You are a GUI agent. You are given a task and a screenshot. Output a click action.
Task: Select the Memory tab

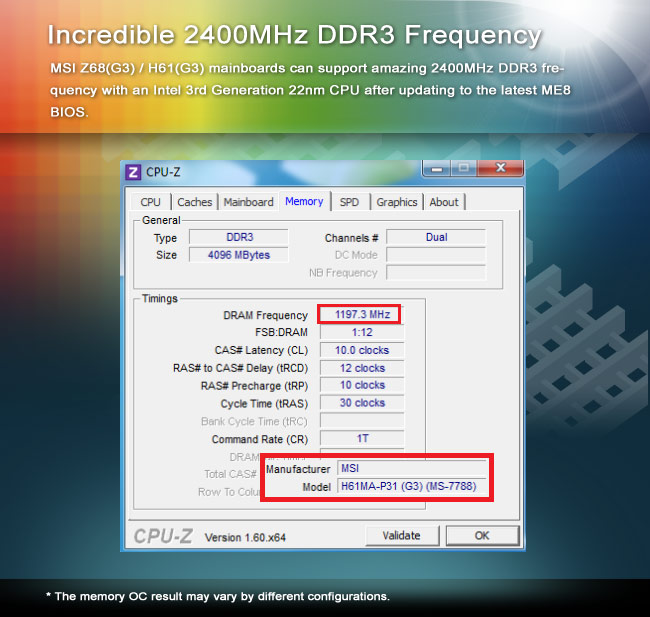point(304,201)
